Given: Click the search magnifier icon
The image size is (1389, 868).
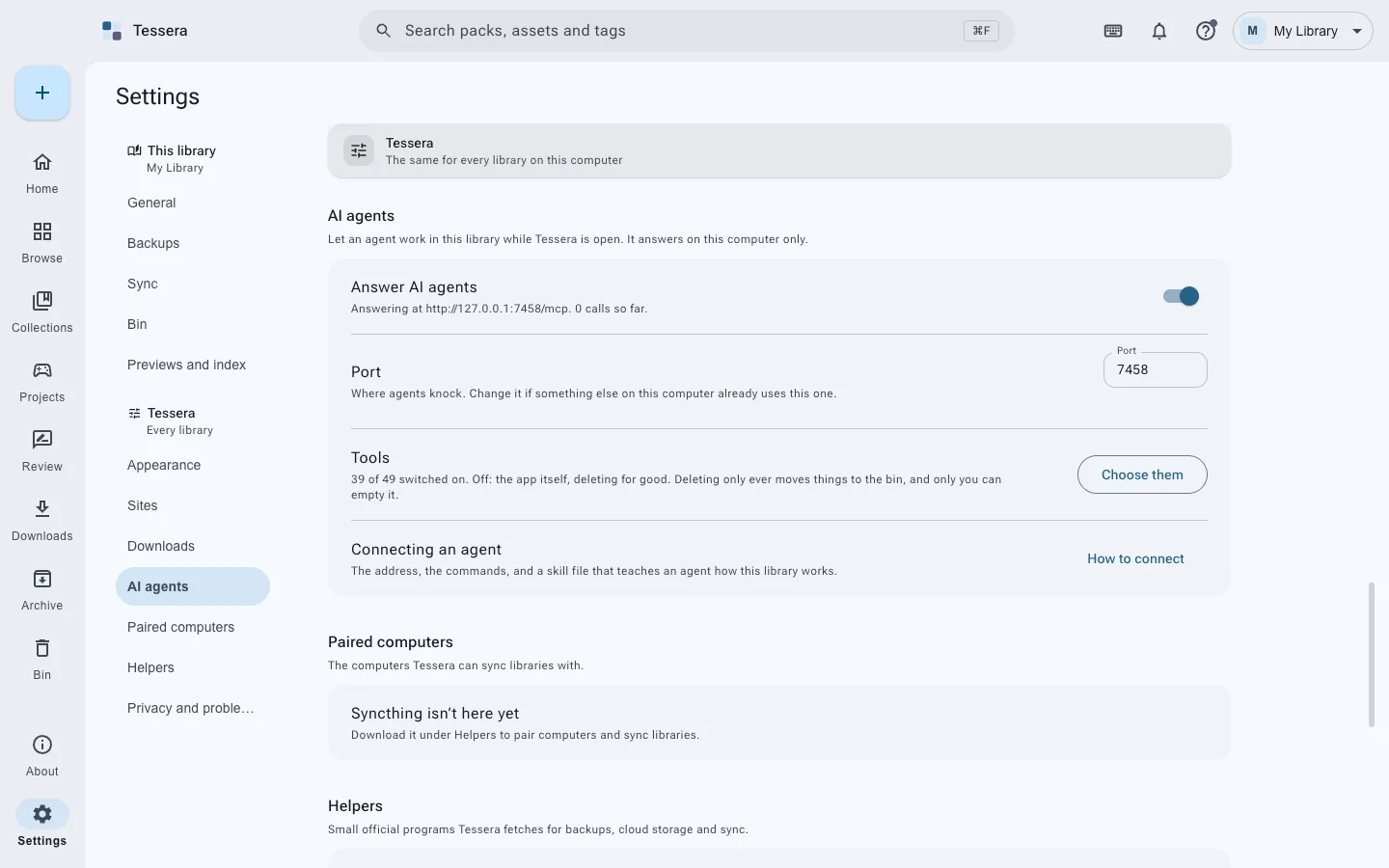Looking at the screenshot, I should pyautogui.click(x=383, y=31).
